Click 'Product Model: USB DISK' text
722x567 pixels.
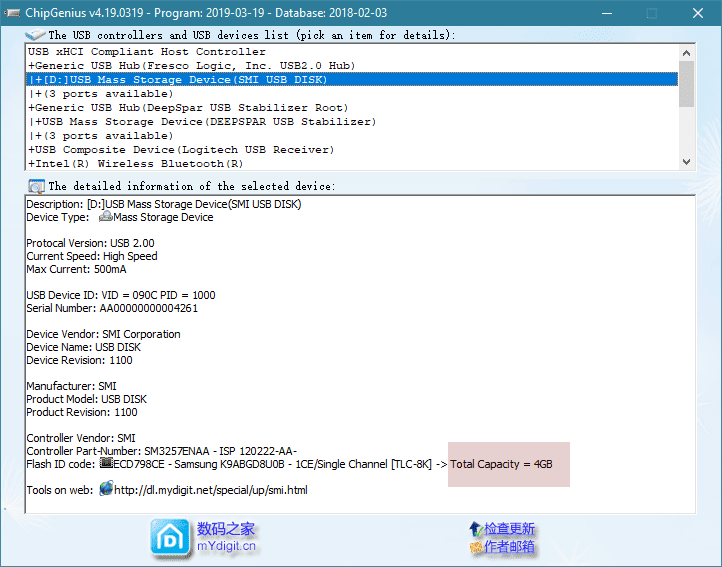click(87, 399)
